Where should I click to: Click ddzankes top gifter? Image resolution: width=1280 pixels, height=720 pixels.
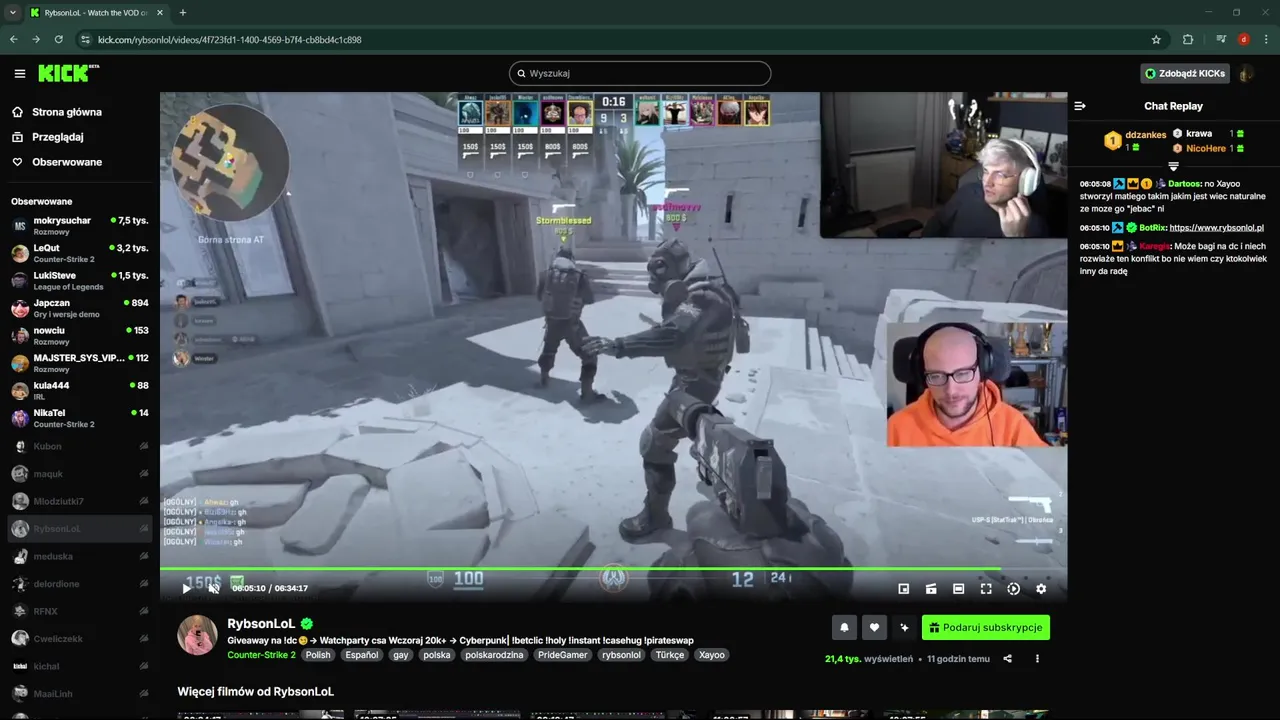click(x=1146, y=135)
